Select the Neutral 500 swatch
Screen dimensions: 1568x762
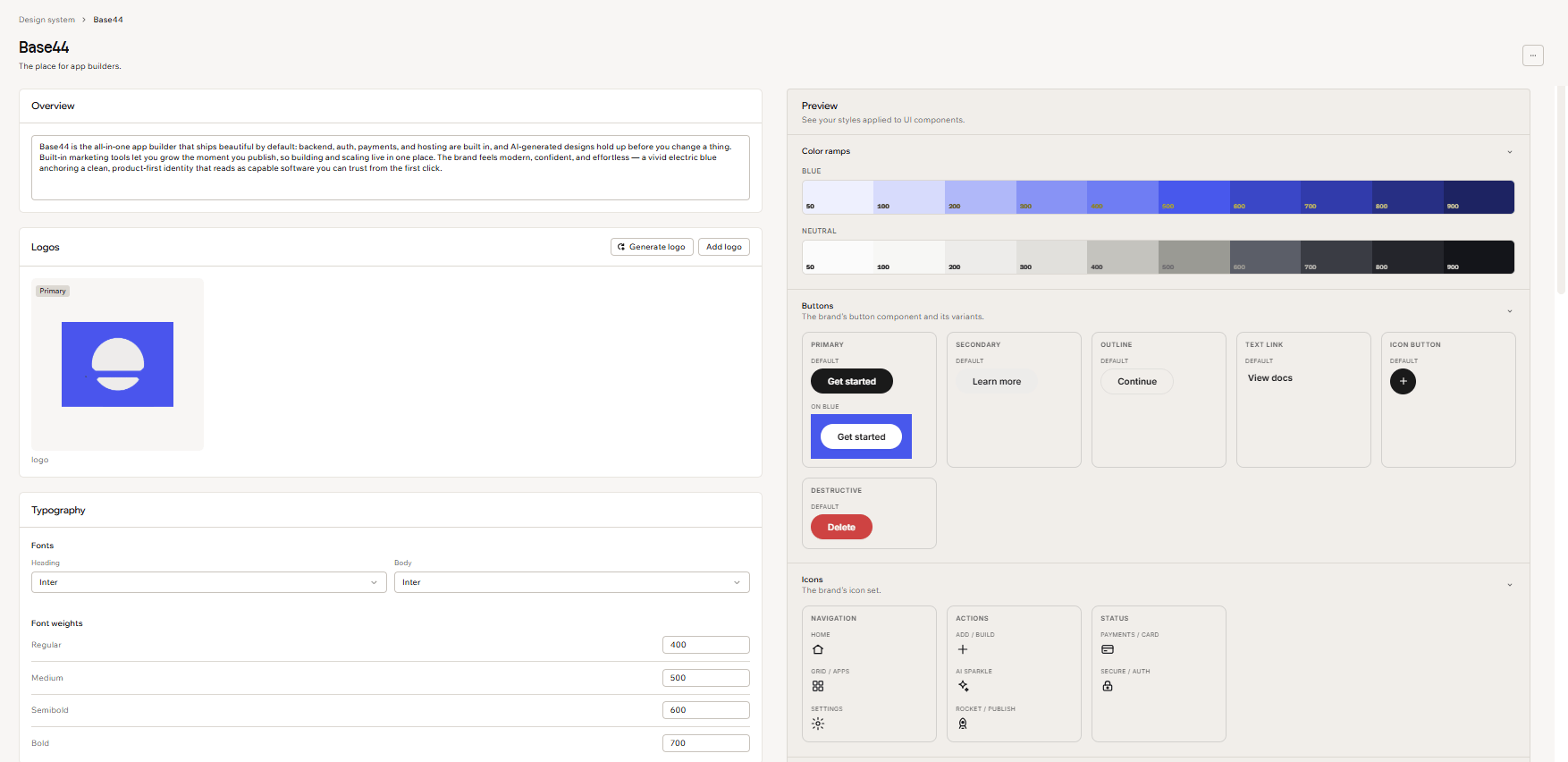point(1194,257)
